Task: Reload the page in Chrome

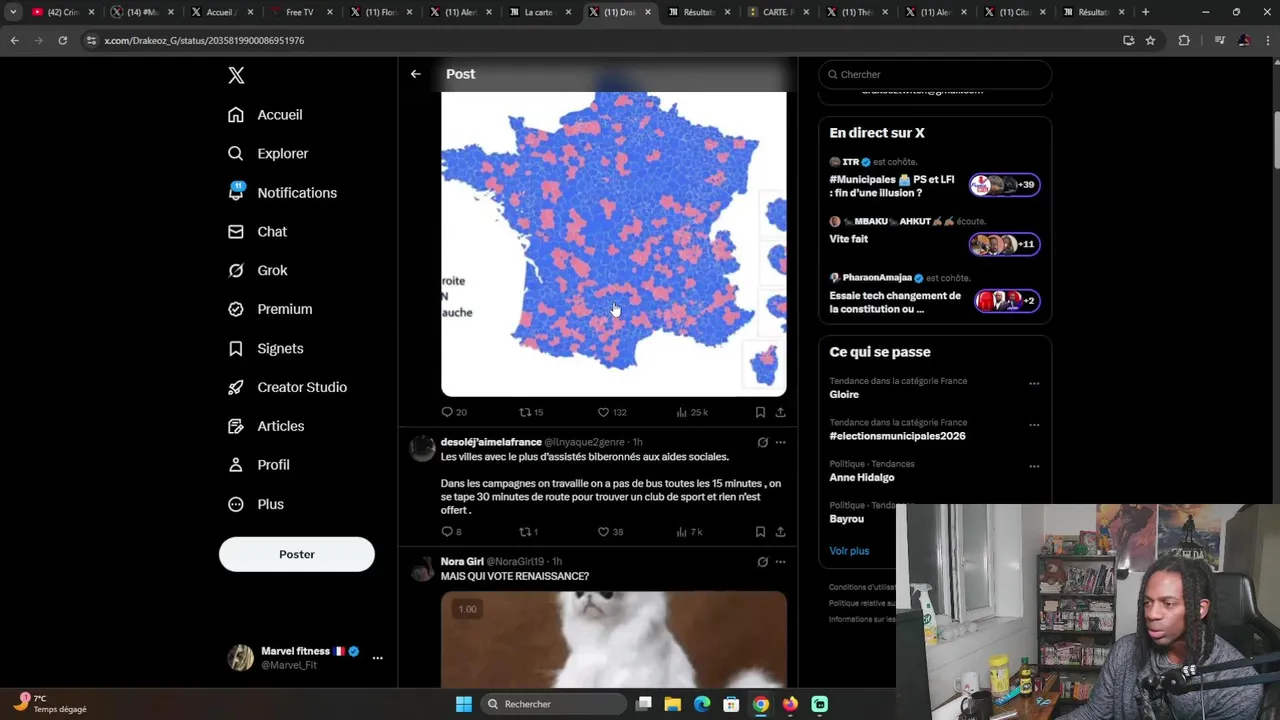Action: click(62, 40)
